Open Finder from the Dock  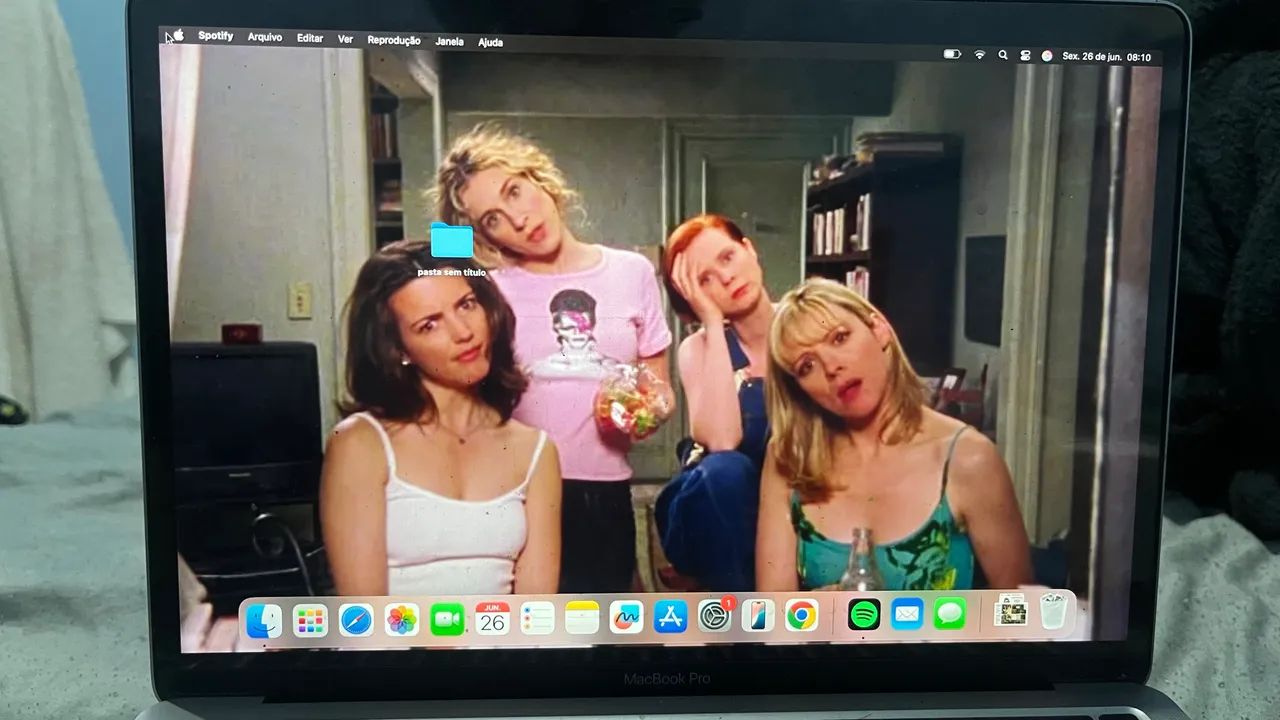tap(264, 621)
